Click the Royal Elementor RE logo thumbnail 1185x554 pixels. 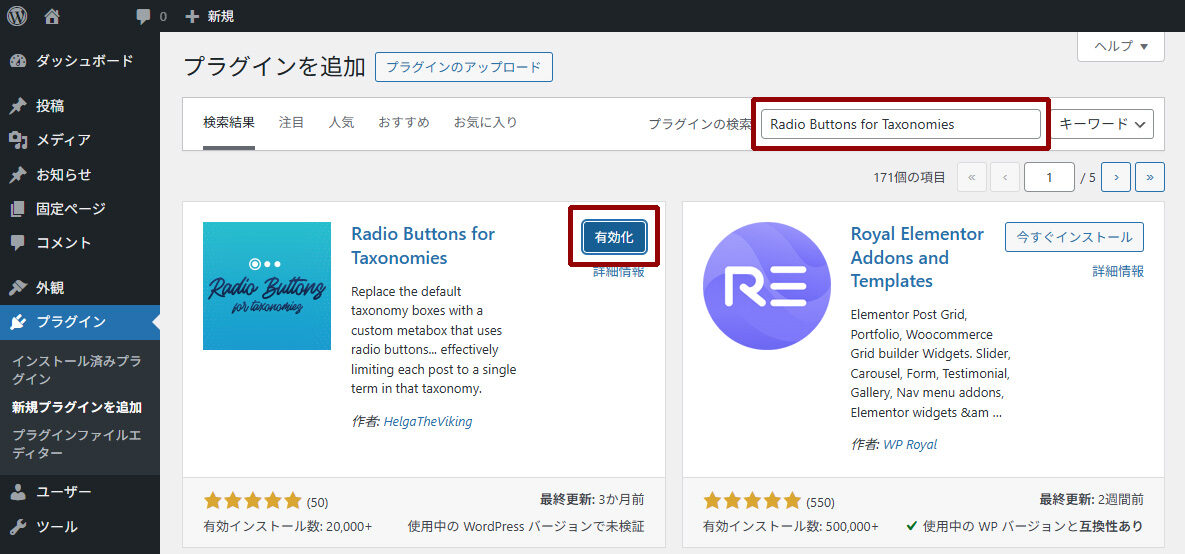(766, 286)
